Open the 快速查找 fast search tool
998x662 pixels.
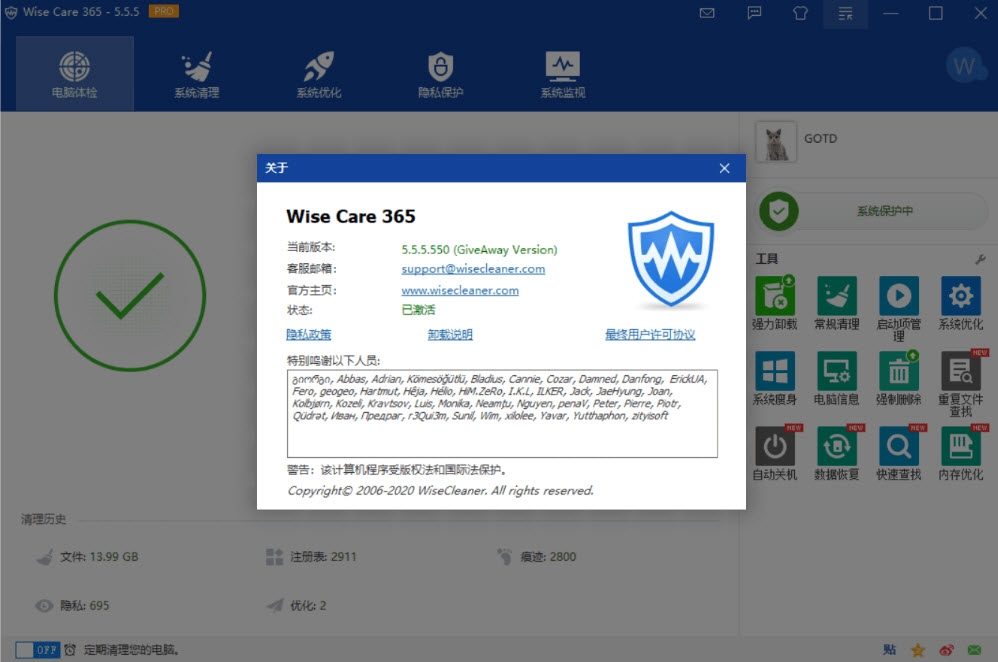click(899, 453)
